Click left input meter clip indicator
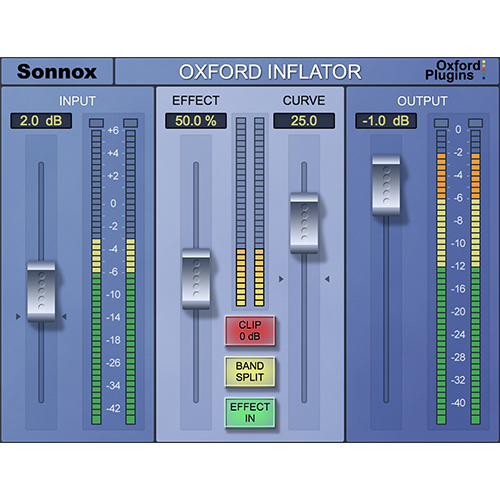Viewport: 500px width, 500px height. coord(96,123)
